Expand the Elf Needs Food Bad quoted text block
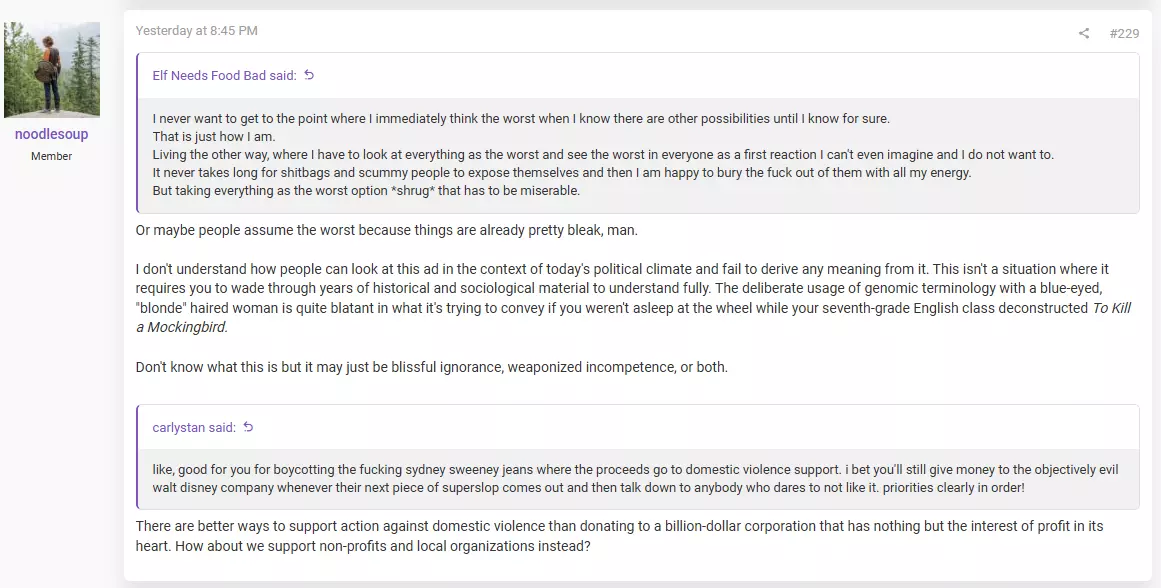This screenshot has width=1161, height=588. click(638, 155)
